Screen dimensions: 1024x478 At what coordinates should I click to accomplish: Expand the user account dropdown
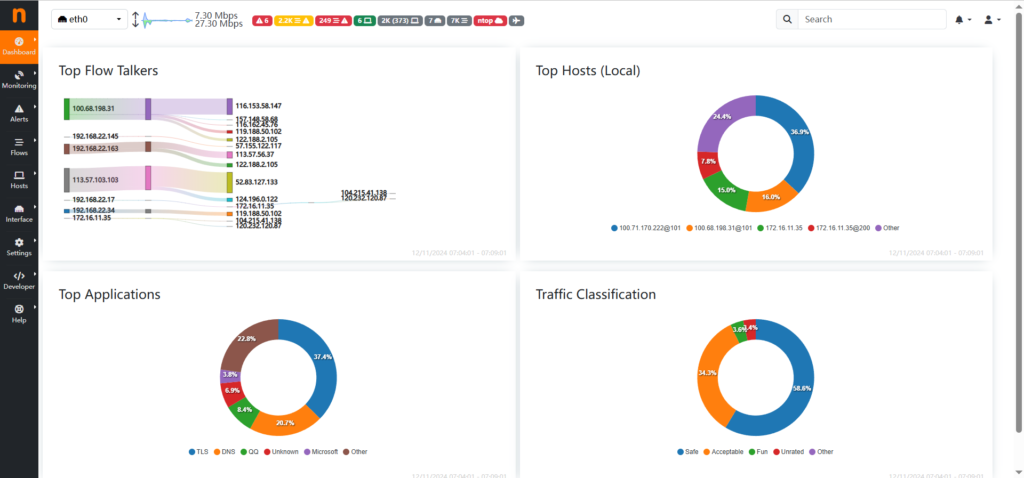click(991, 19)
